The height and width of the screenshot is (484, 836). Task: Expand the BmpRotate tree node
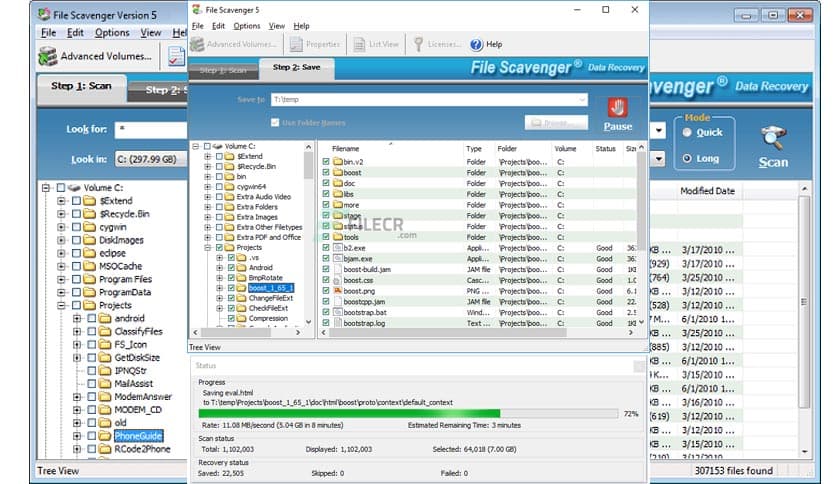pyautogui.click(x=220, y=278)
